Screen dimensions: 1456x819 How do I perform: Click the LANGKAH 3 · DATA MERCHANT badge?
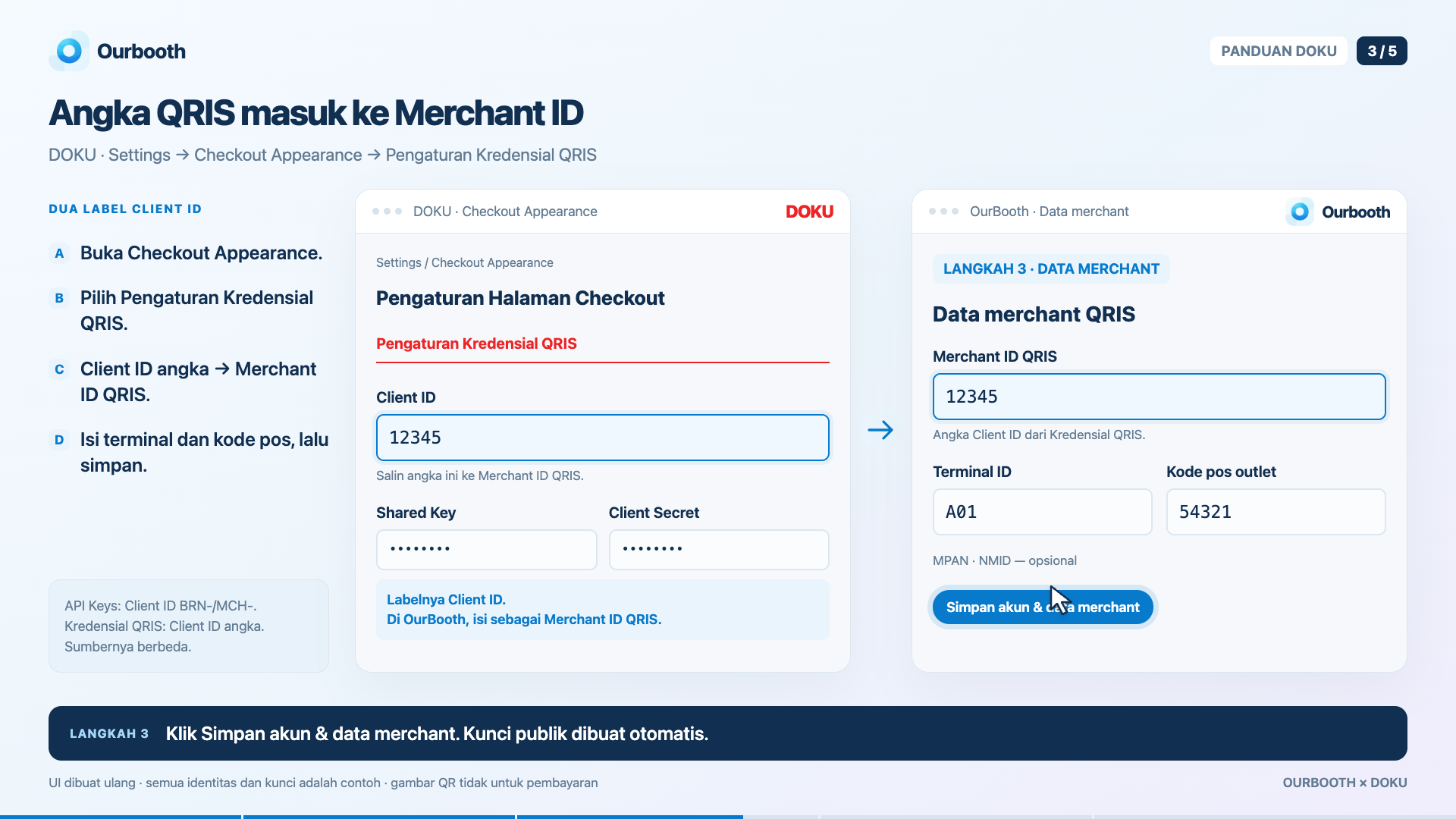point(1051,268)
